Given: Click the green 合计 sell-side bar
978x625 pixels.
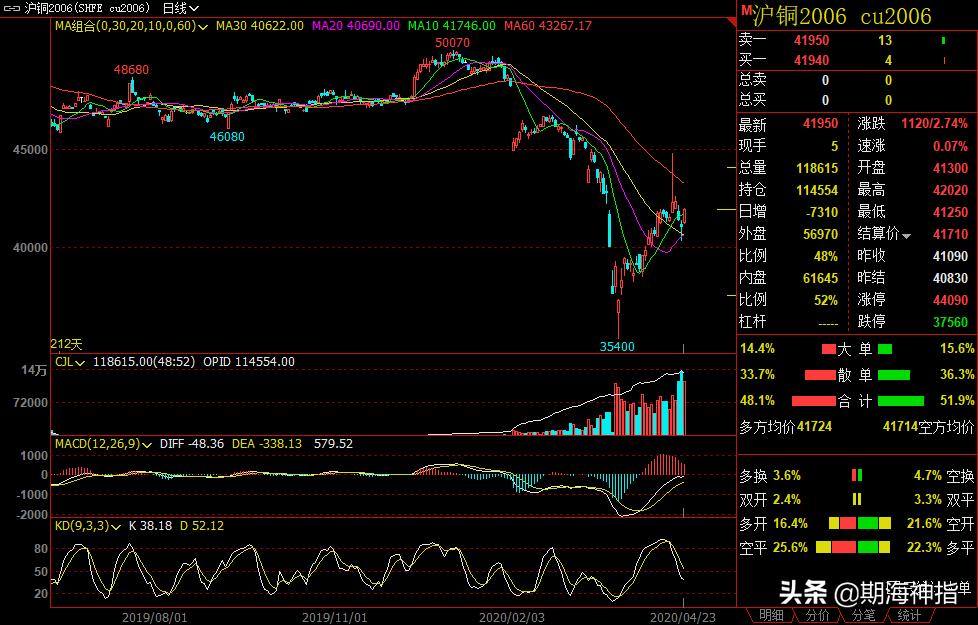Looking at the screenshot, I should [901, 401].
